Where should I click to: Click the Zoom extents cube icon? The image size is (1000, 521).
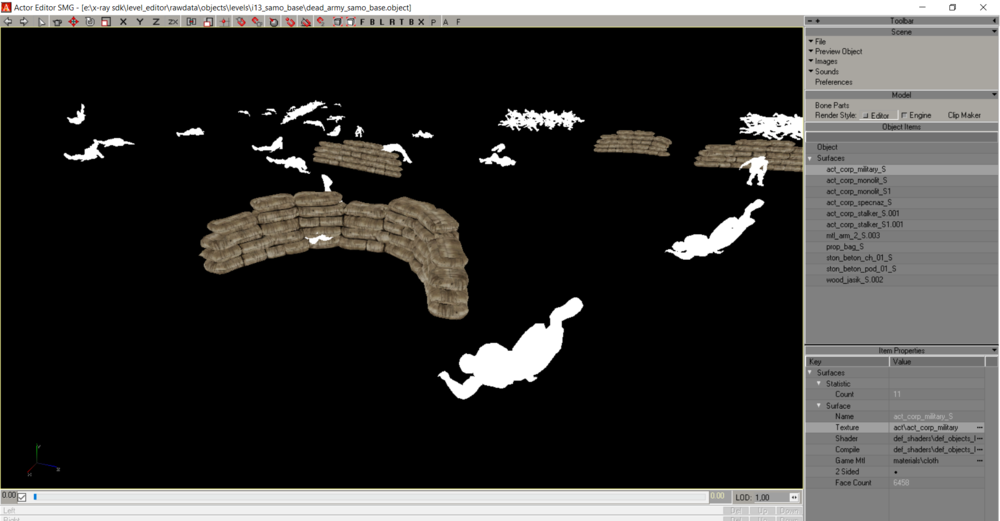[x=337, y=22]
